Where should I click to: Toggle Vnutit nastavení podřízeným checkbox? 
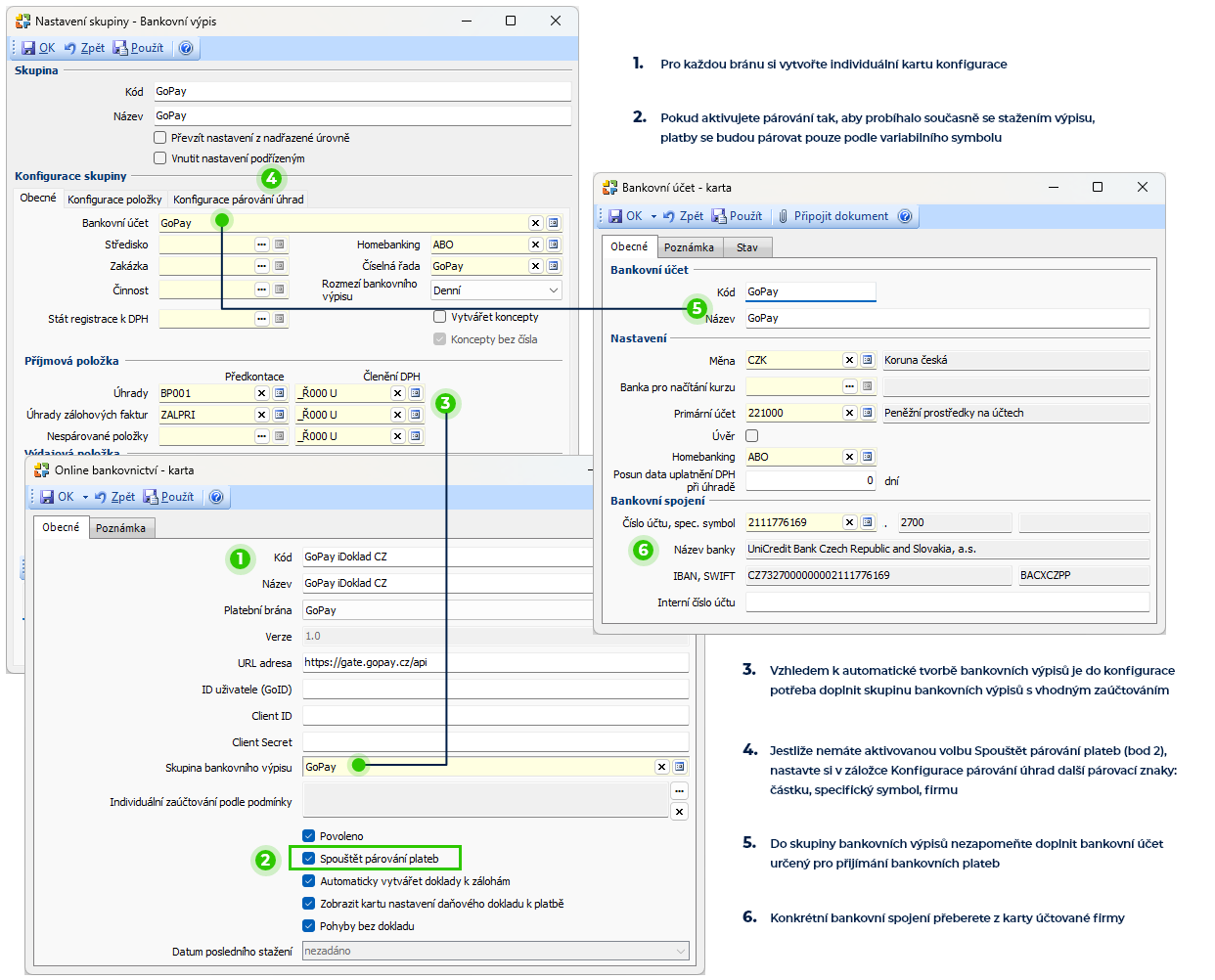click(160, 157)
